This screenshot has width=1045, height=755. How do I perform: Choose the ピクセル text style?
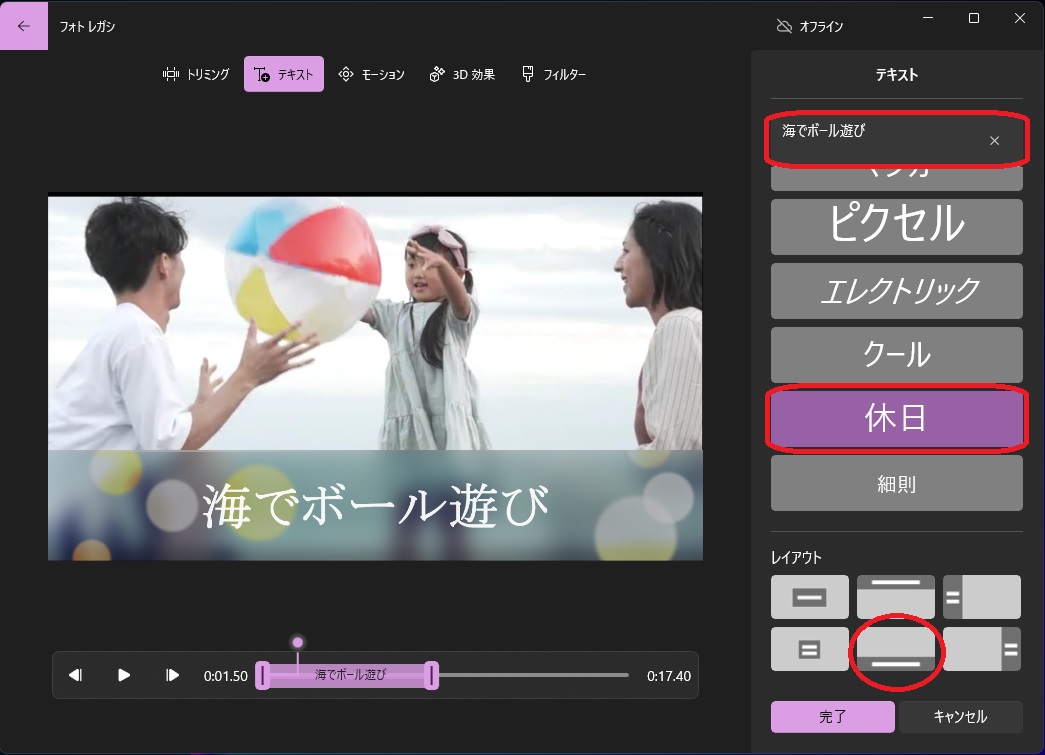point(896,227)
